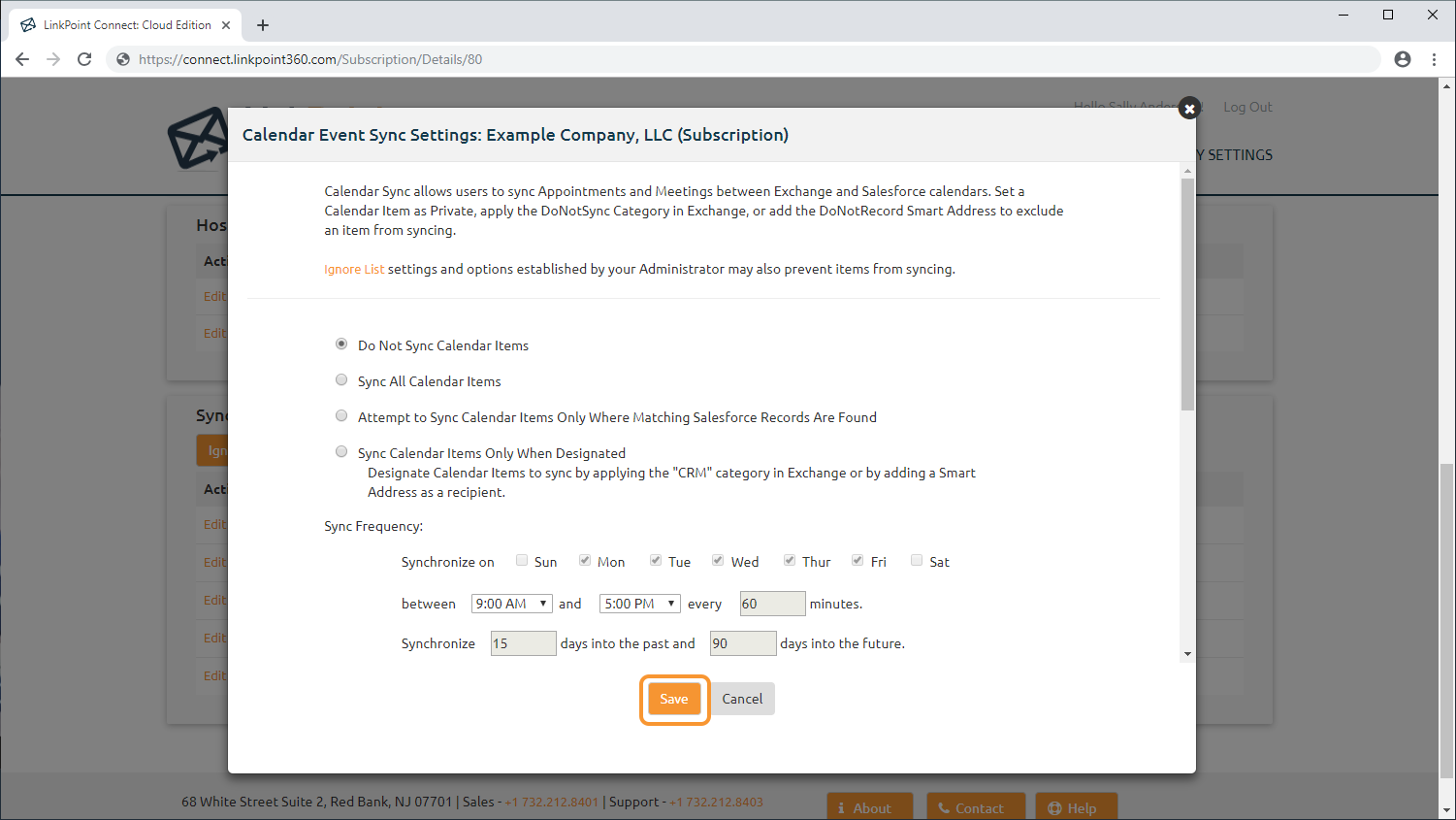Toggle the Thur checkbox

[790, 560]
